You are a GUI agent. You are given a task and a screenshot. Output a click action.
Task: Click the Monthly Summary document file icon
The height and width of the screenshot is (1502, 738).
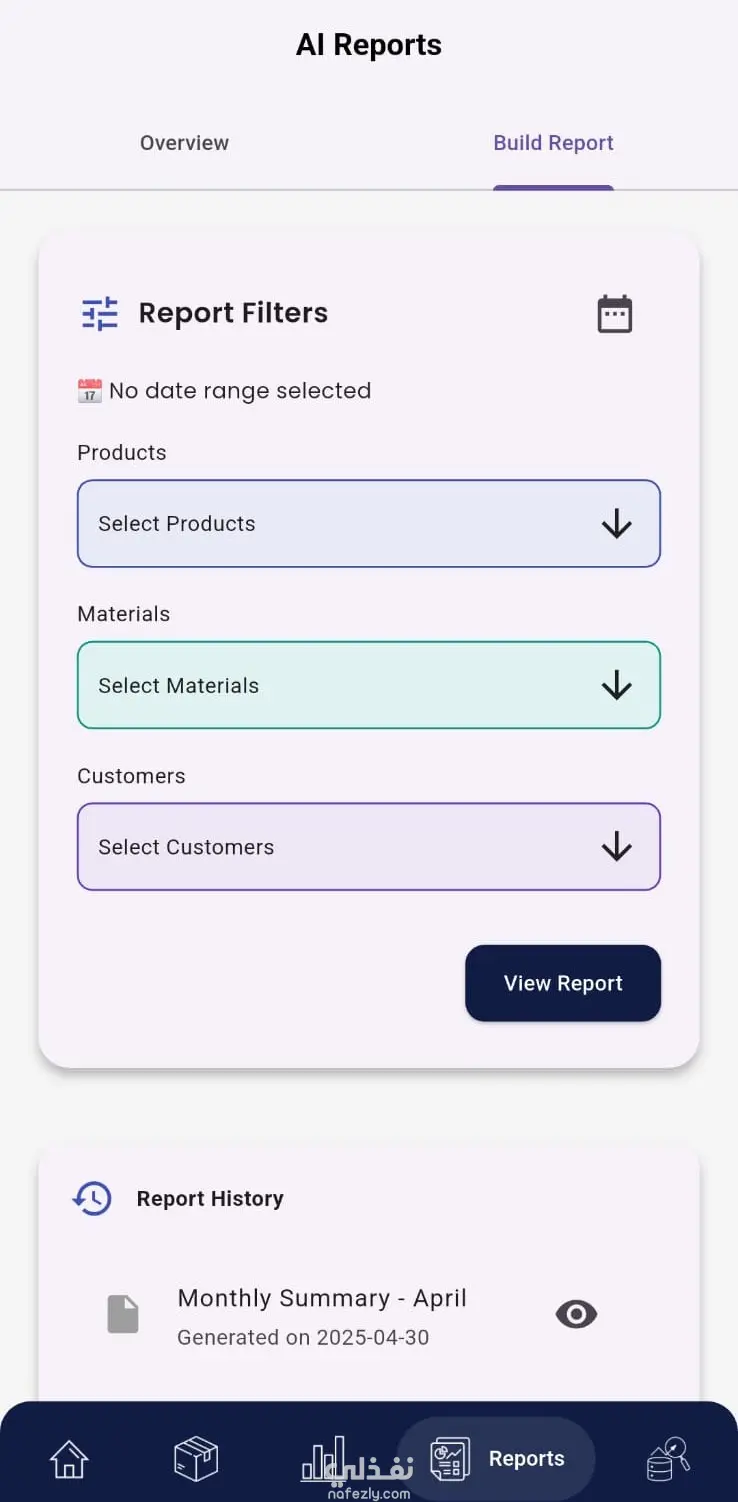pos(123,1314)
